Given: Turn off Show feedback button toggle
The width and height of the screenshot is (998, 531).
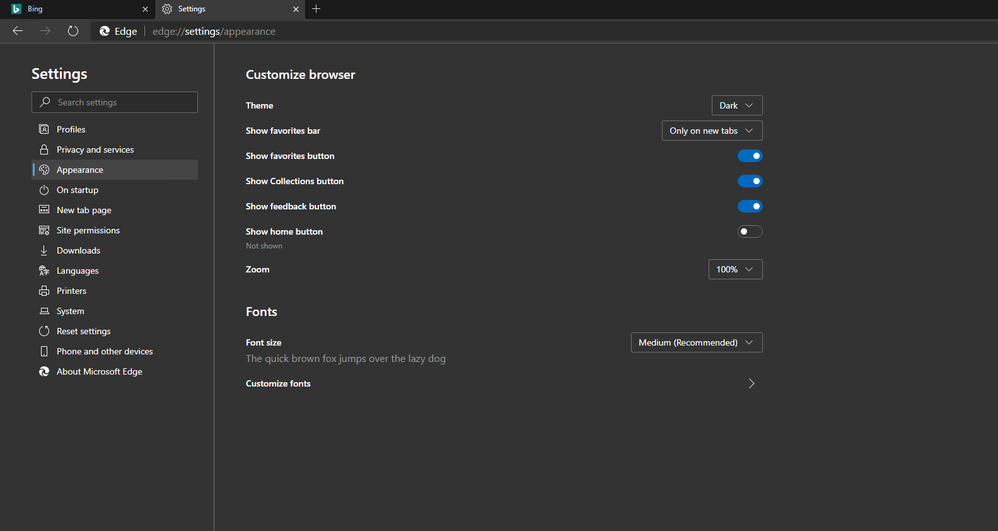Looking at the screenshot, I should tap(750, 206).
